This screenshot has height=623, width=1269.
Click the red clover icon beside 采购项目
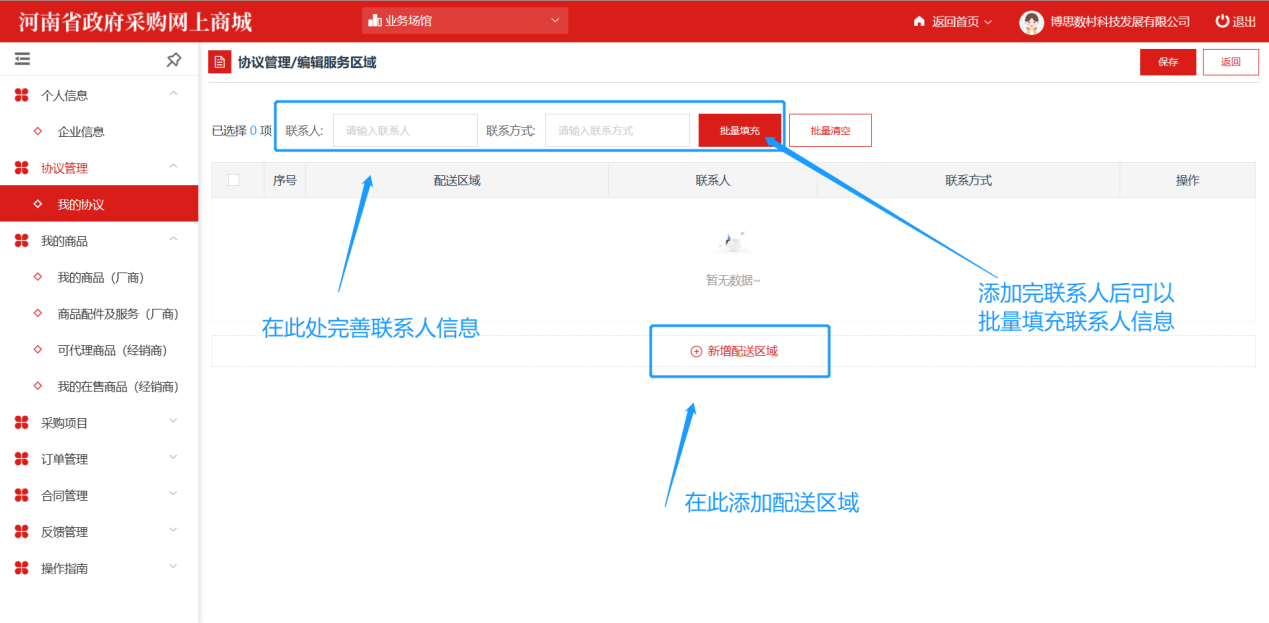[x=22, y=423]
